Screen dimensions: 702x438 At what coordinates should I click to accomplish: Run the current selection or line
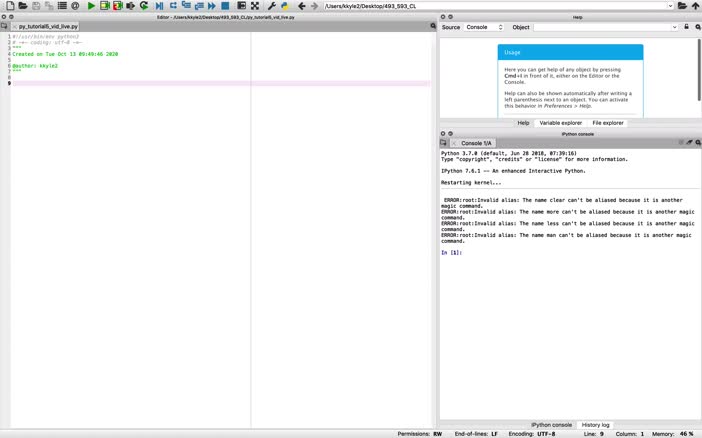tap(131, 6)
